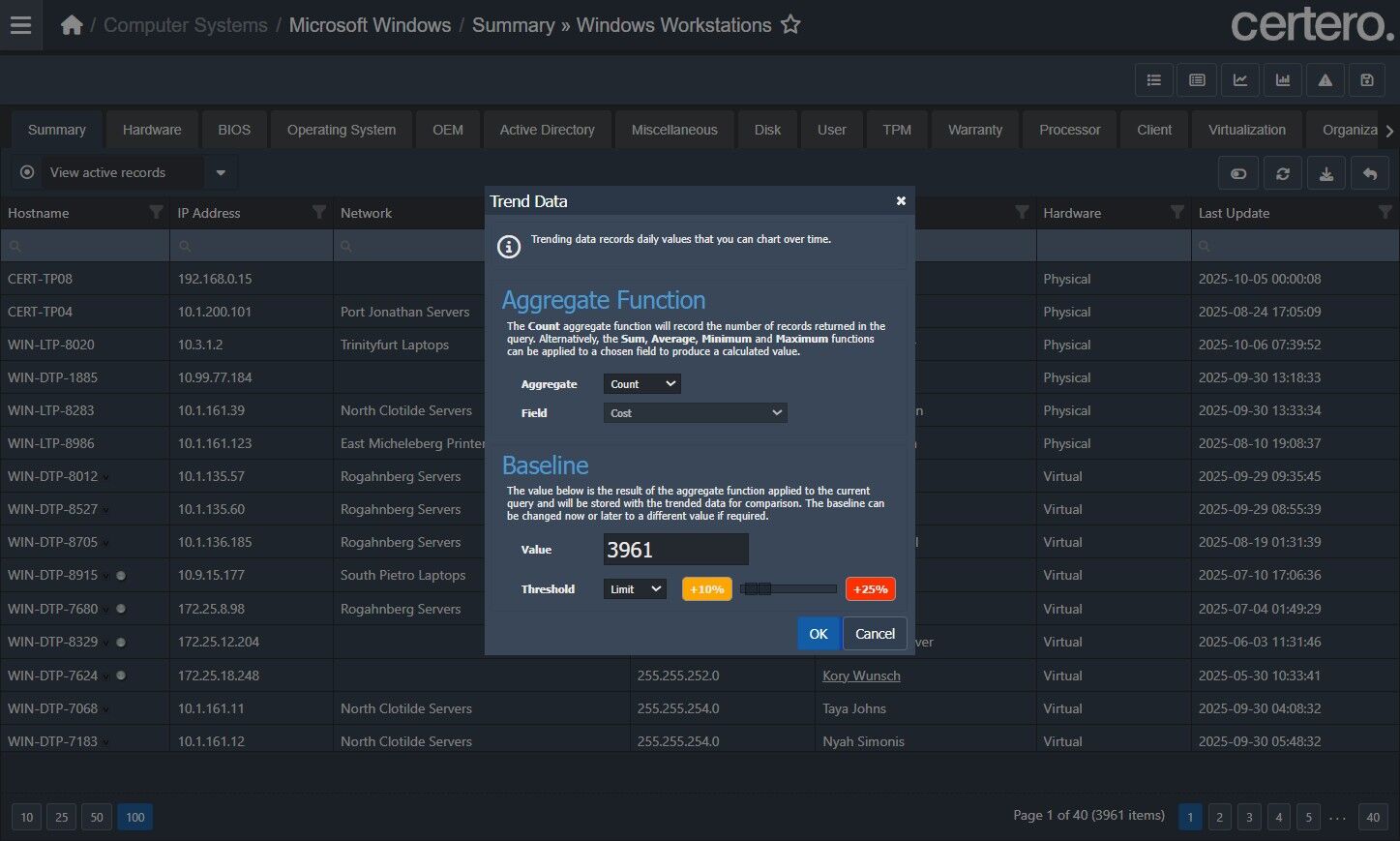
Task: Open the warning triangle alerts icon
Action: pos(1326,80)
